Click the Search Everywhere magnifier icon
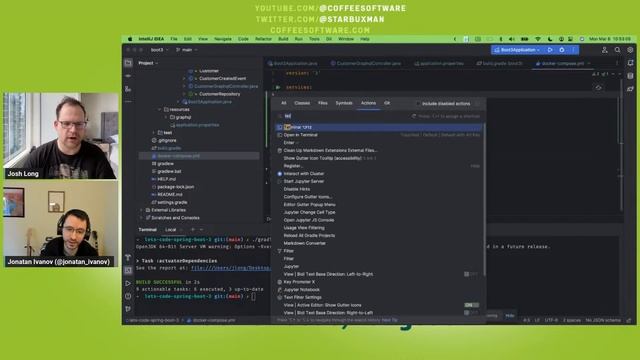640x360 pixels. click(x=618, y=50)
